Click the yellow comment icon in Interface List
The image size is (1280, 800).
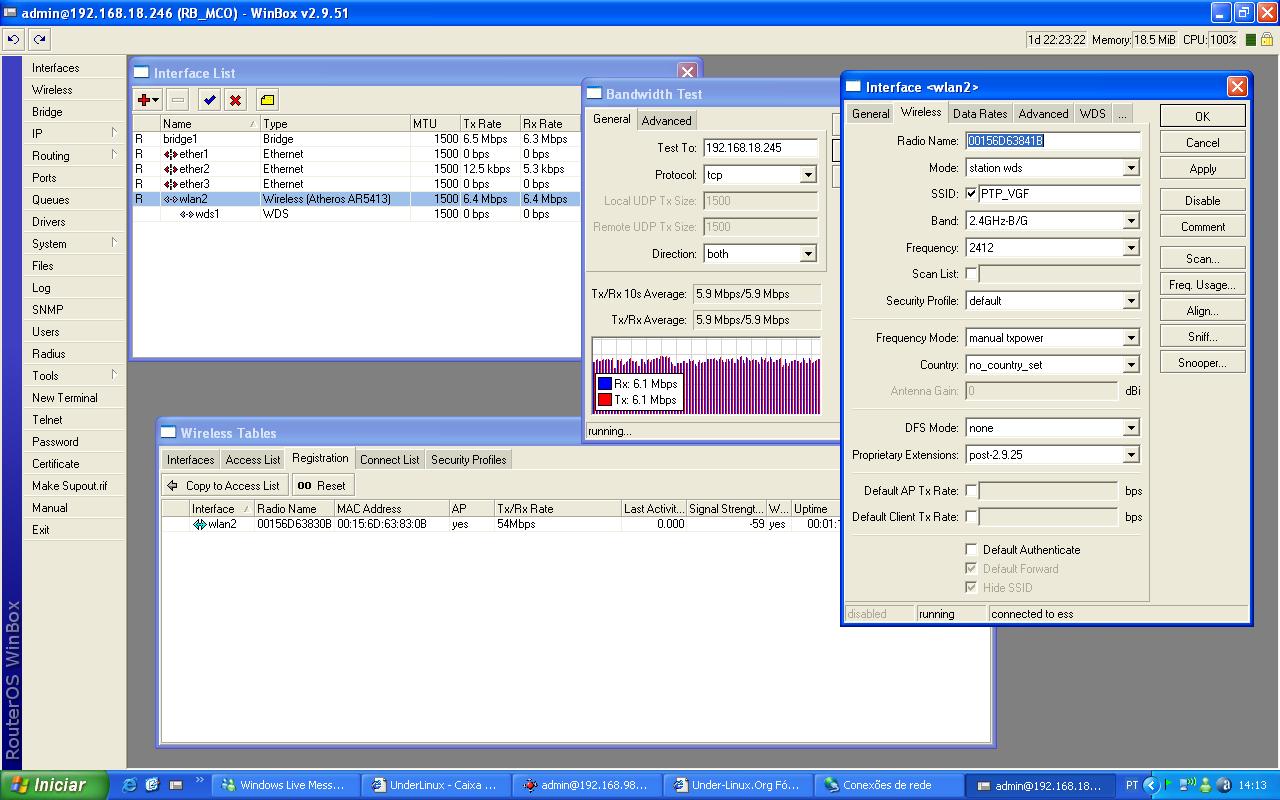tap(267, 100)
